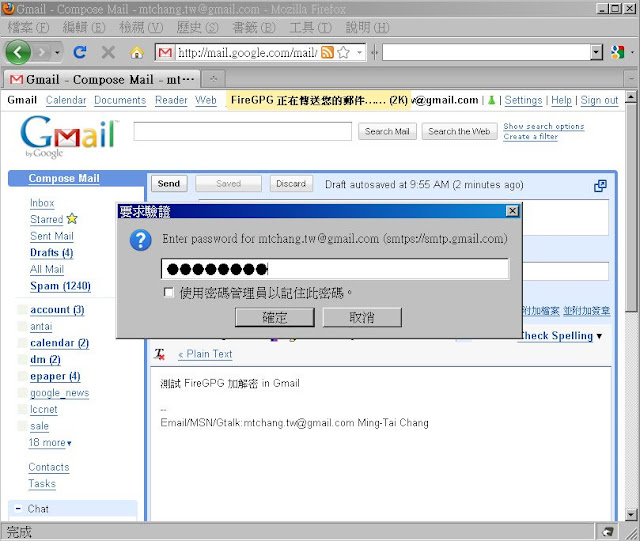The height and width of the screenshot is (541, 640).
Task: Open the Tasks link
Action: pyautogui.click(x=42, y=484)
